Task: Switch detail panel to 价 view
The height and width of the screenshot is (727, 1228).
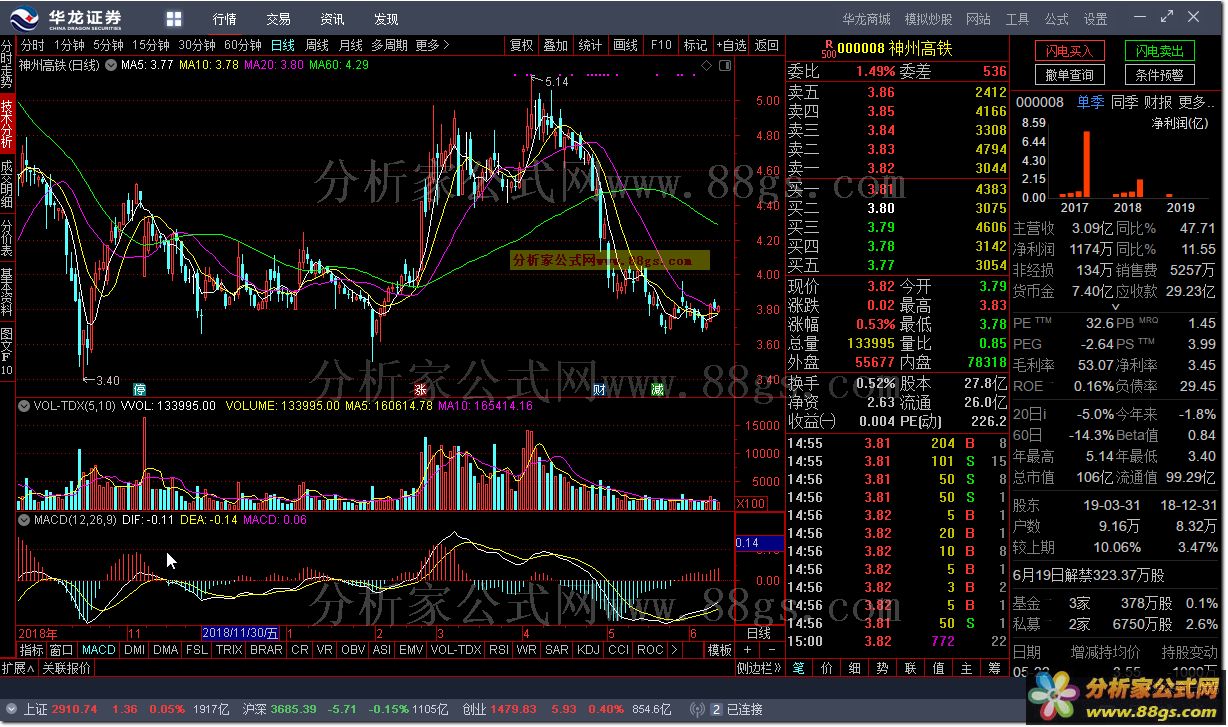Action: tap(827, 668)
